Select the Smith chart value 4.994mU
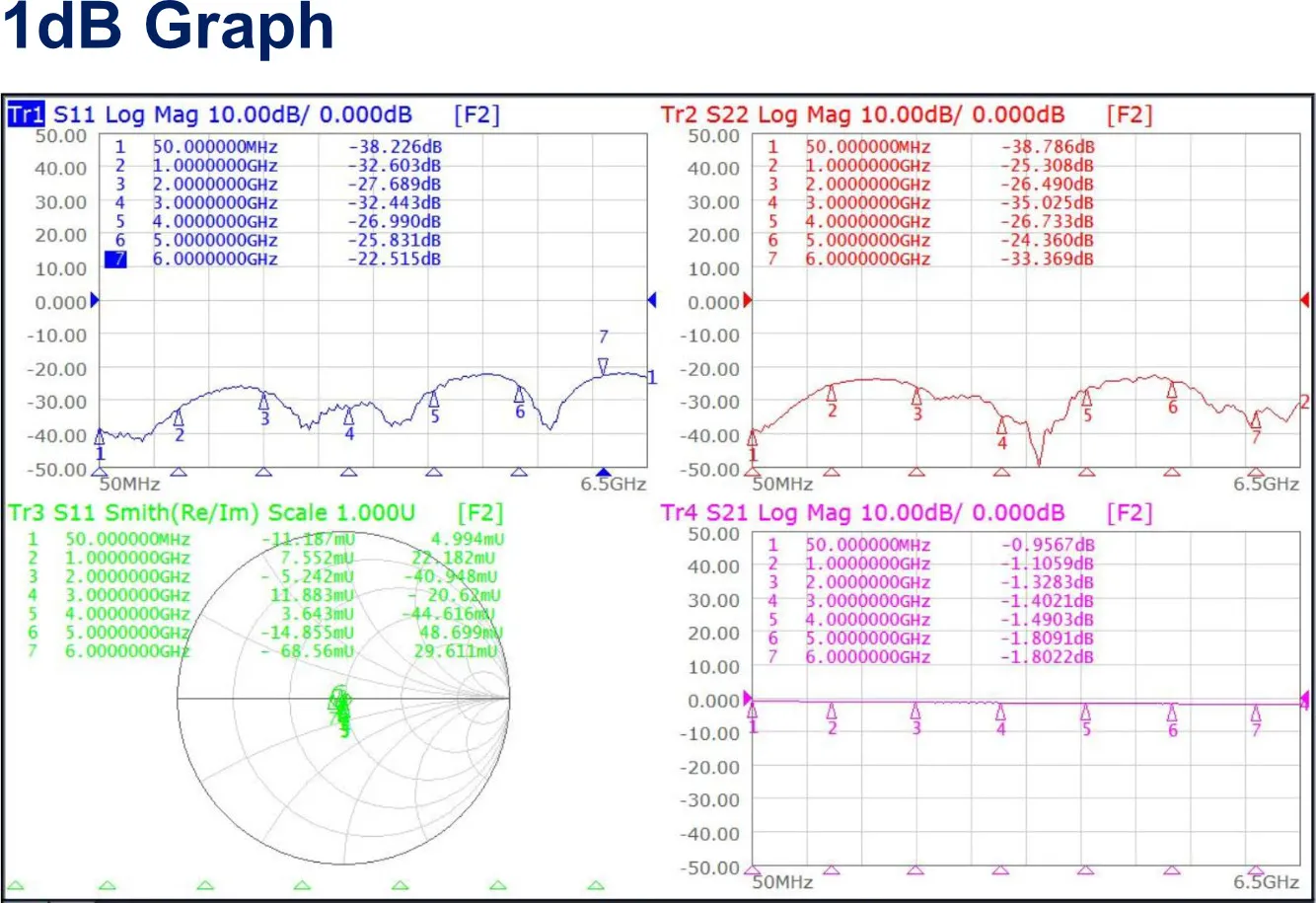The image size is (1316, 903). [469, 540]
